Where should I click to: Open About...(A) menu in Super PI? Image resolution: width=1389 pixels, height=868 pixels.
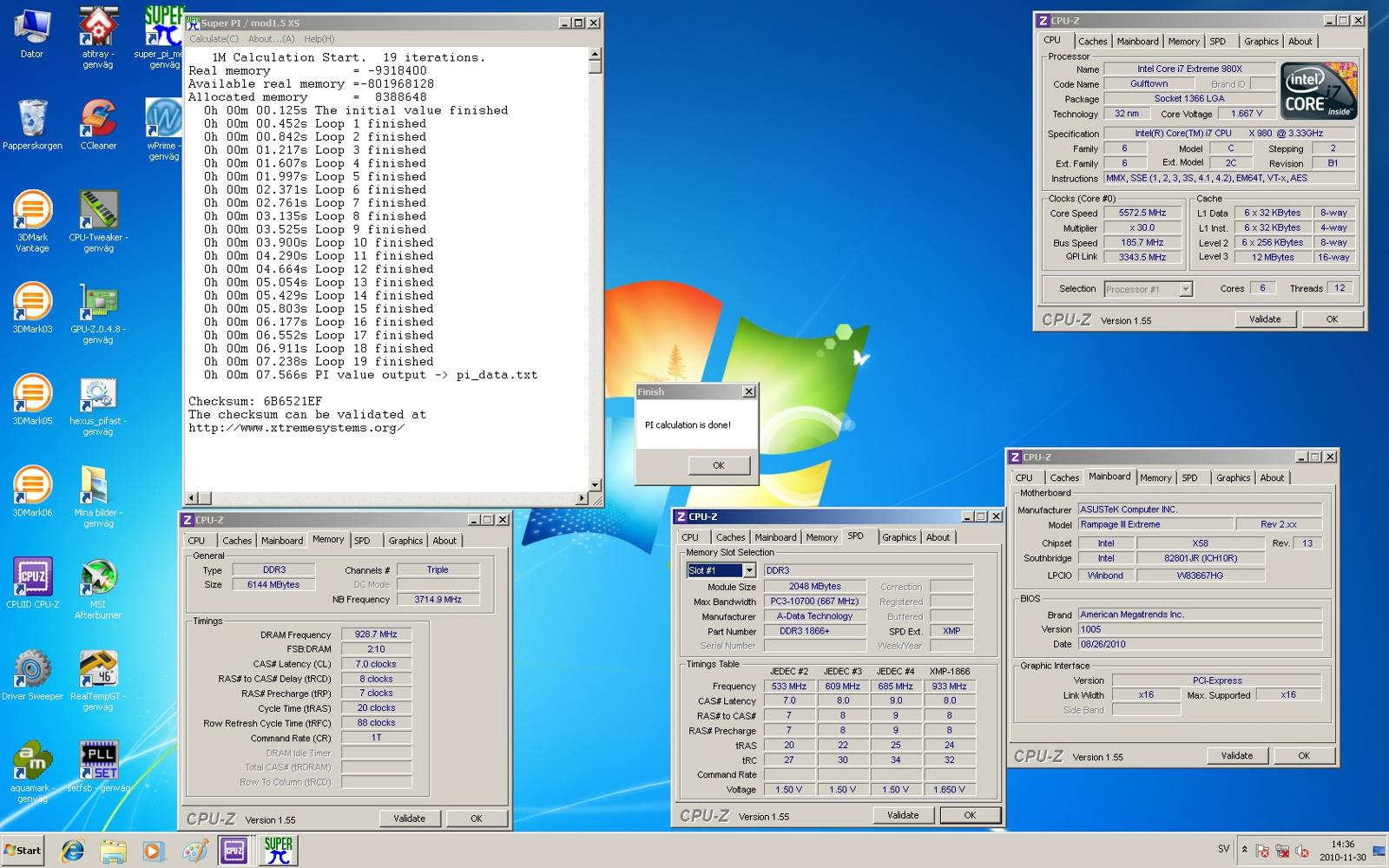click(x=271, y=39)
